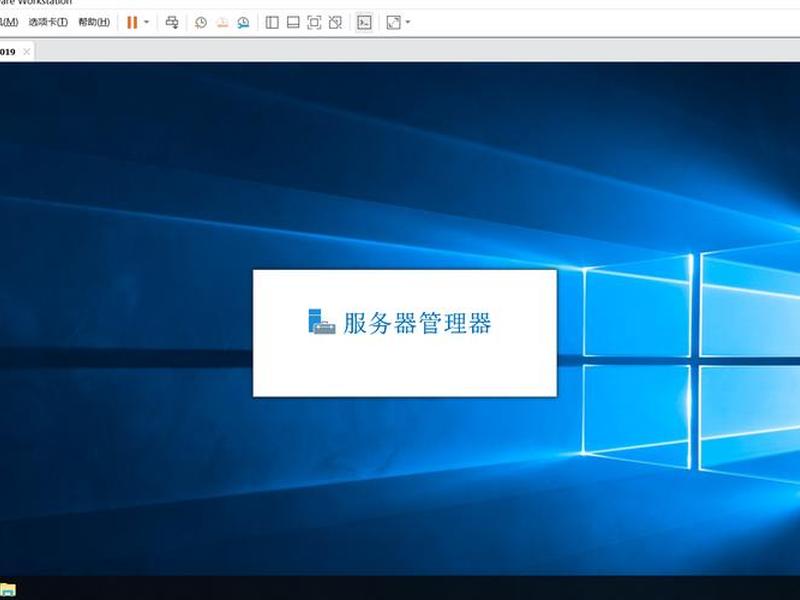Expand the stretch display dropdown arrow
Screen dimensions: 800x600
pyautogui.click(x=408, y=22)
